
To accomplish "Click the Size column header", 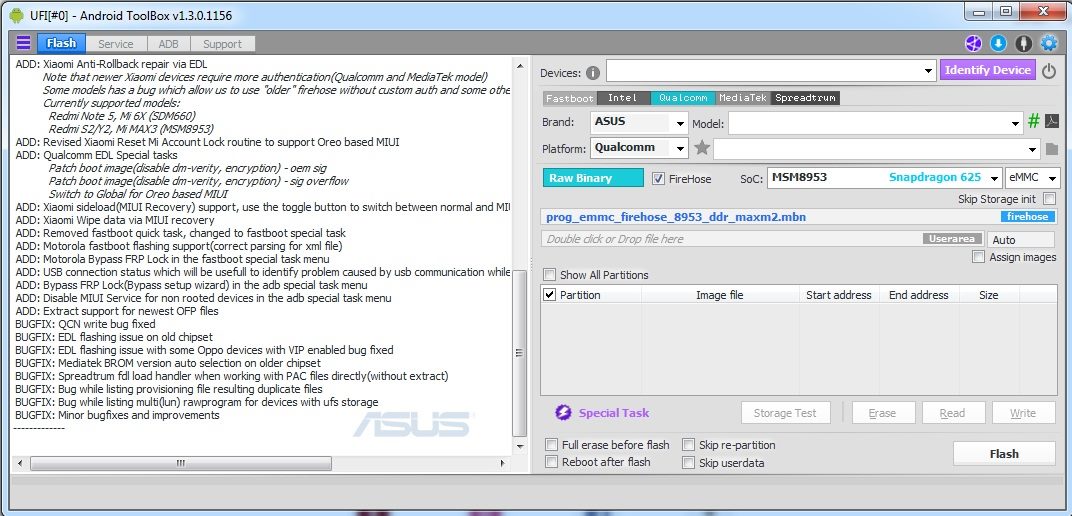I will 989,295.
